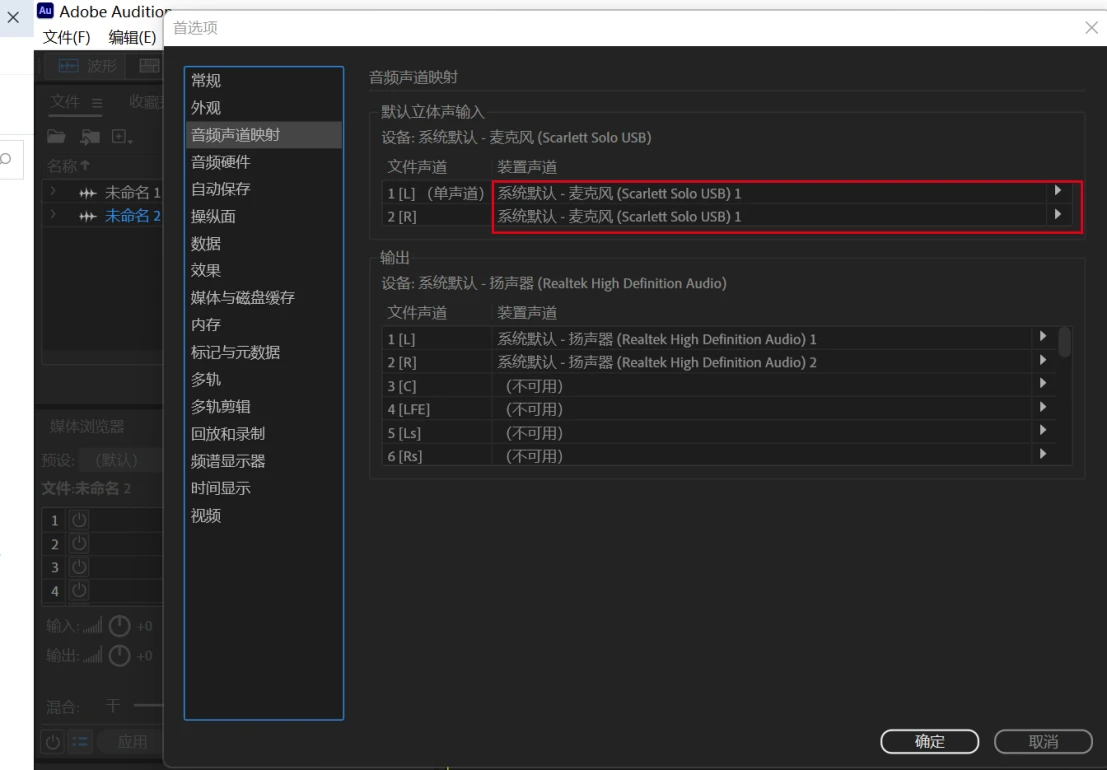1107x770 pixels.
Task: Select 标记与元数据 preferences category
Action: click(x=264, y=352)
